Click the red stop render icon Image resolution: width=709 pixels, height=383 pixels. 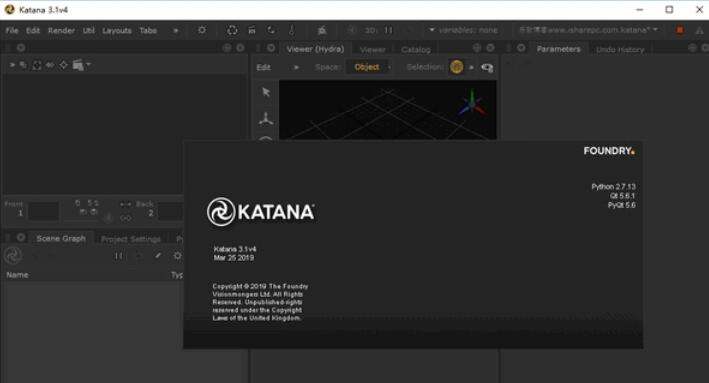(680, 30)
